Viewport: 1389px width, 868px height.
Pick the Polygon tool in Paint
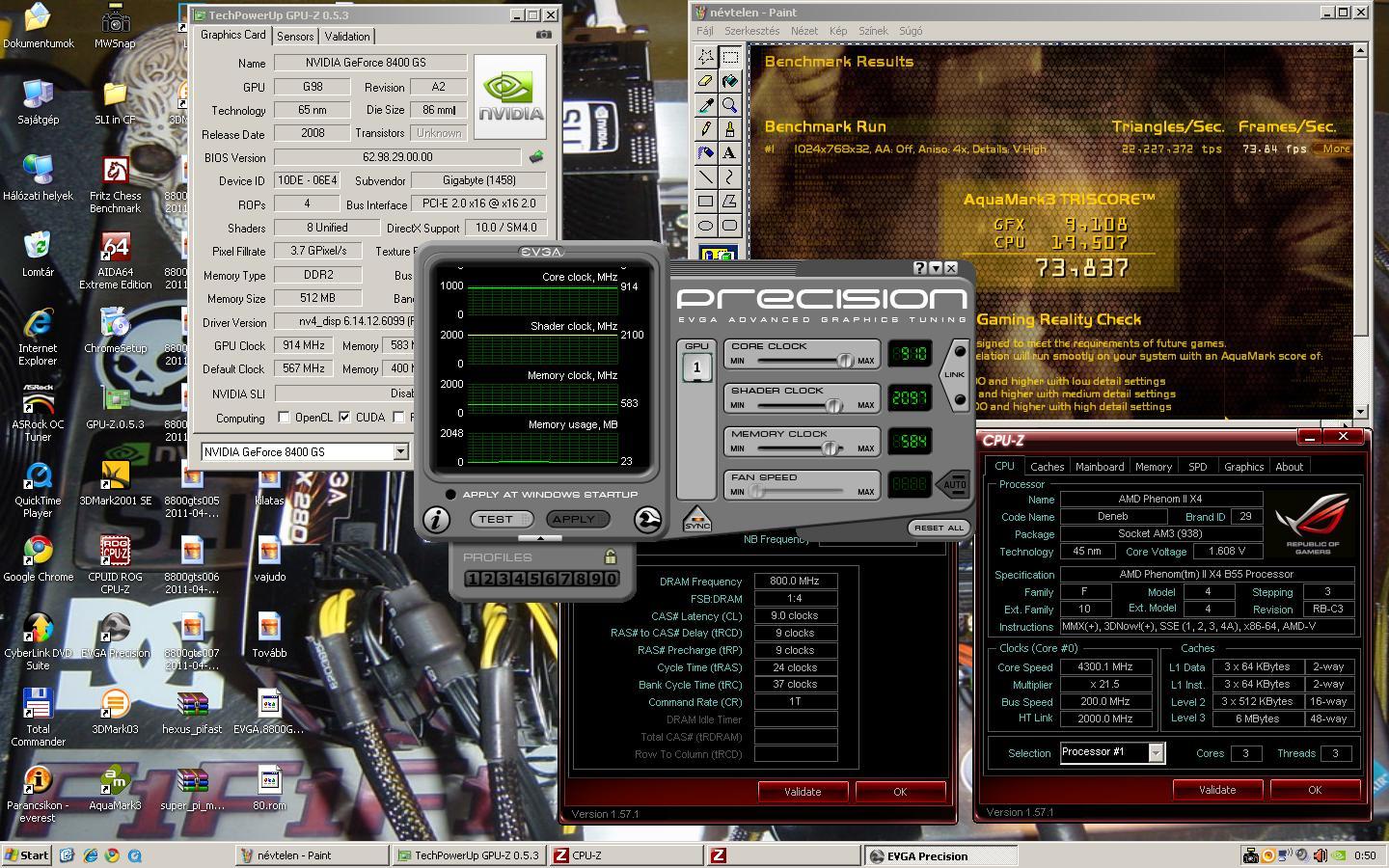(730, 202)
